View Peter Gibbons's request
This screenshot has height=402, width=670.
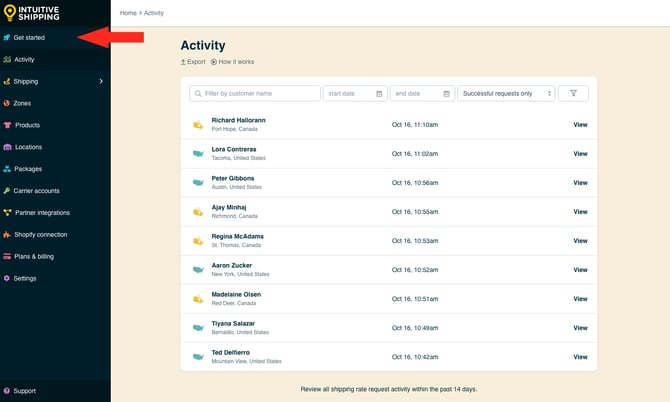[x=580, y=183]
